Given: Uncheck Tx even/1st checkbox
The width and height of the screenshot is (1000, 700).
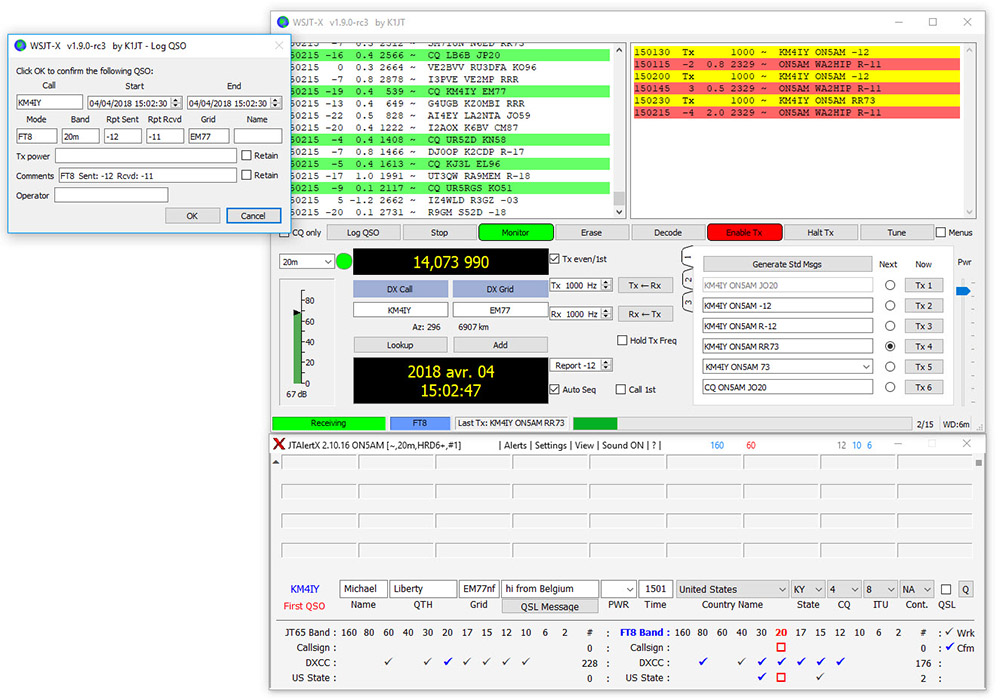Looking at the screenshot, I should click(x=555, y=259).
